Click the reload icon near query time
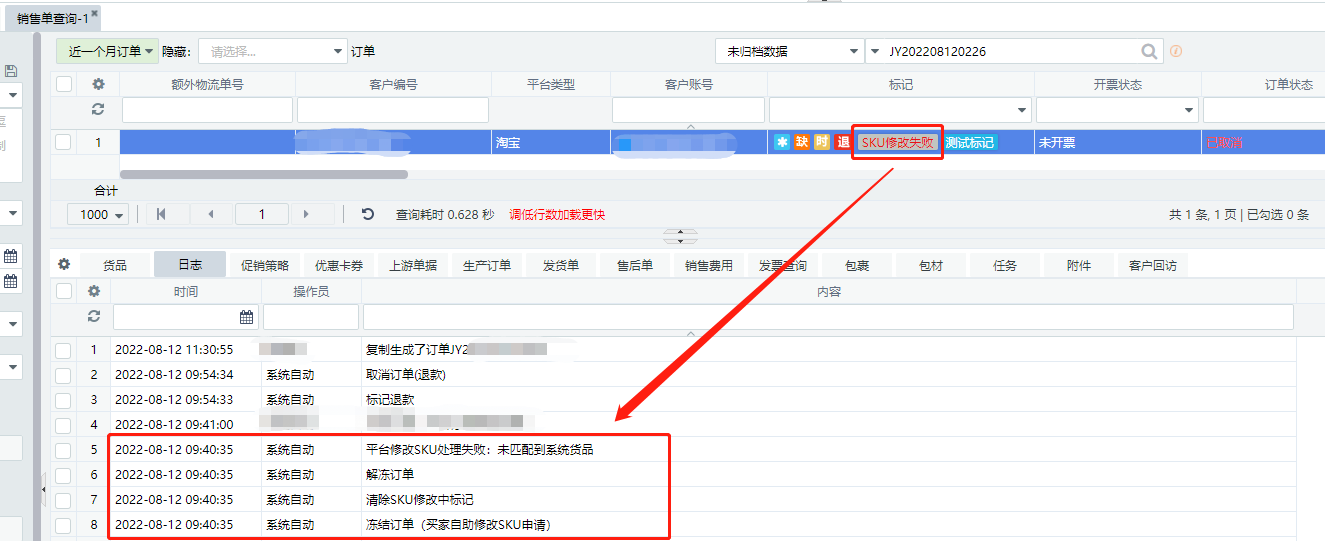 (x=368, y=214)
